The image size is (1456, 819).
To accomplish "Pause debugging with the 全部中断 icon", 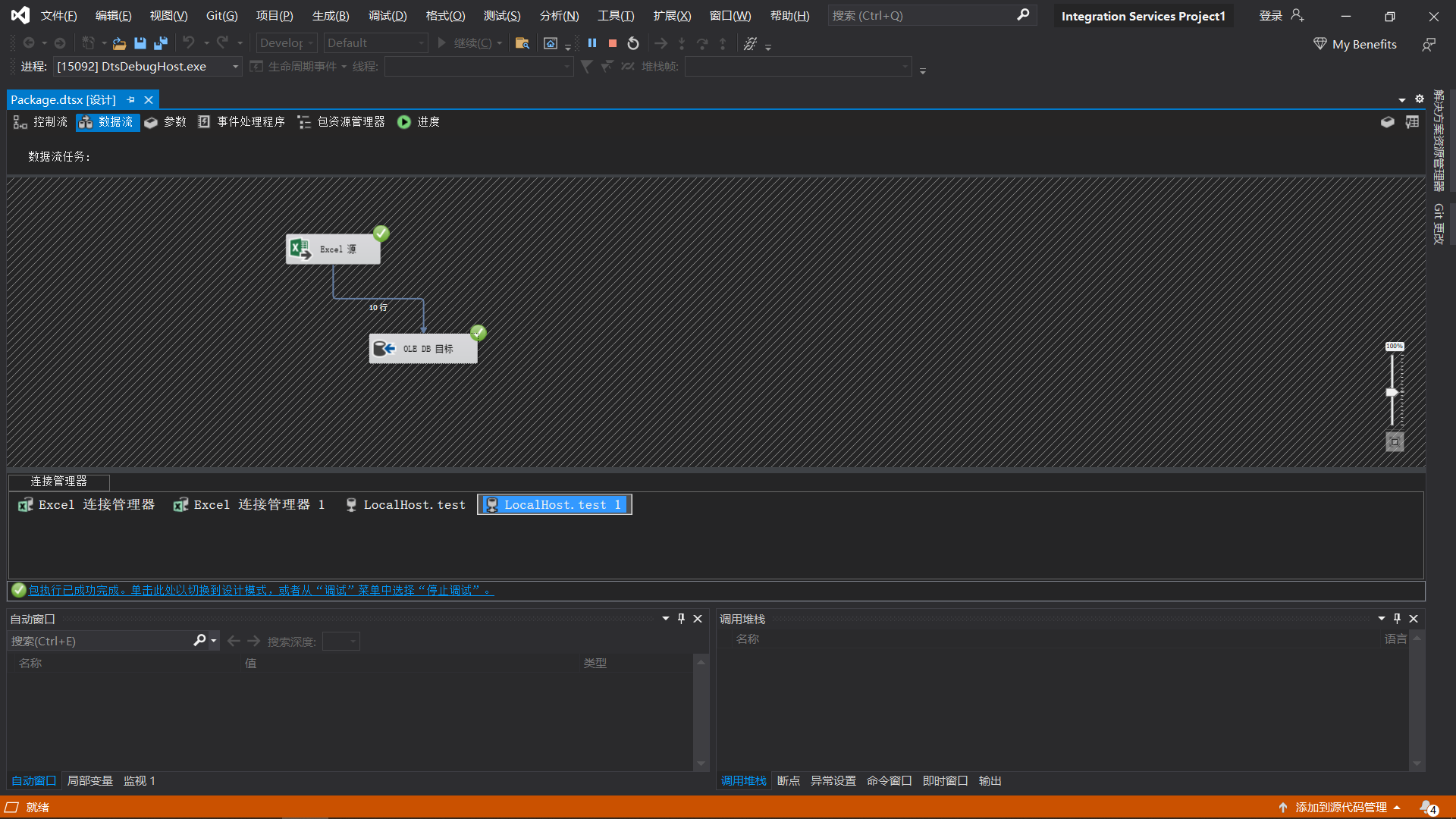I will coord(592,43).
